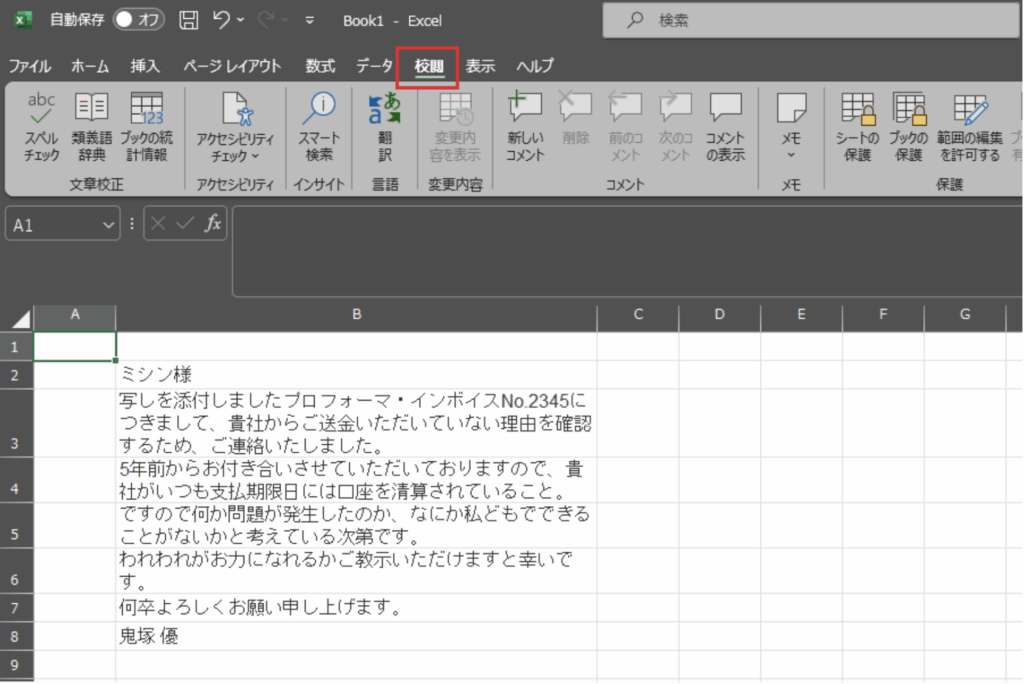Select the cell containing 鬼塚 優
The width and height of the screenshot is (1024, 684).
(x=357, y=636)
